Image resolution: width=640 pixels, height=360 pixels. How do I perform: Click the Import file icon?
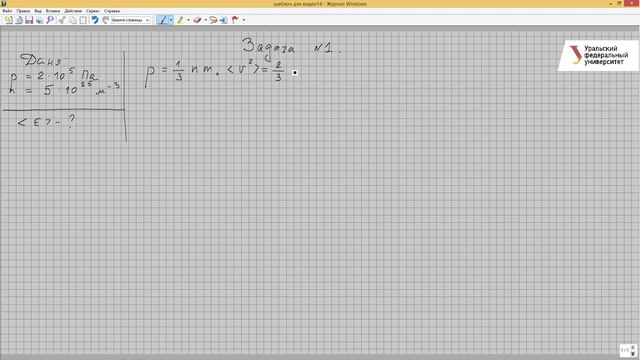pos(19,20)
